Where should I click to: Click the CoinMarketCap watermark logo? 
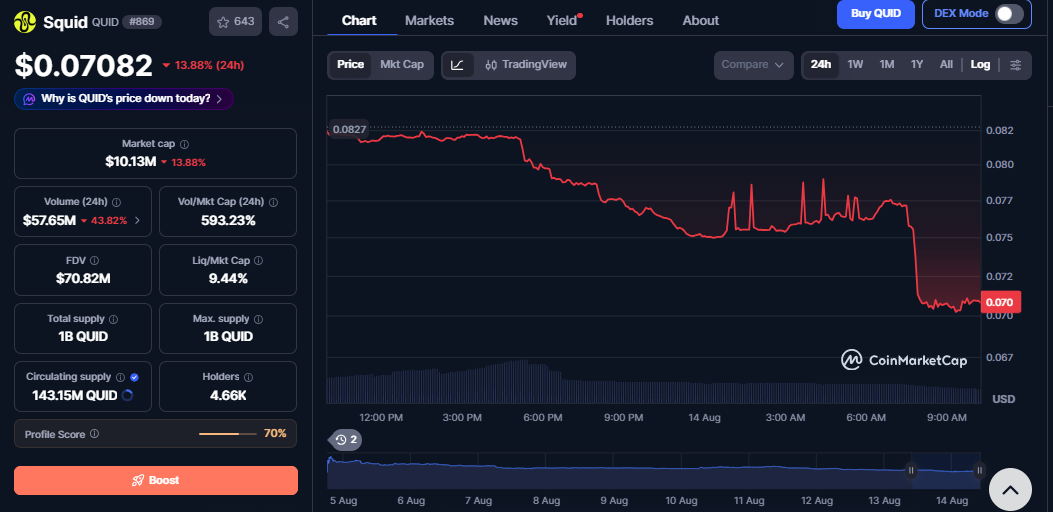tap(904, 360)
